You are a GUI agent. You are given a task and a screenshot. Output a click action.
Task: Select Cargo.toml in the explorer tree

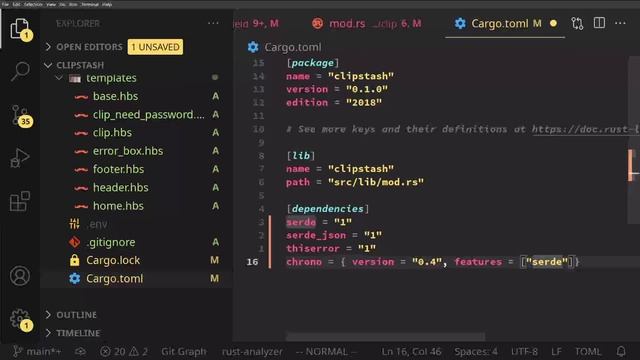[114, 278]
